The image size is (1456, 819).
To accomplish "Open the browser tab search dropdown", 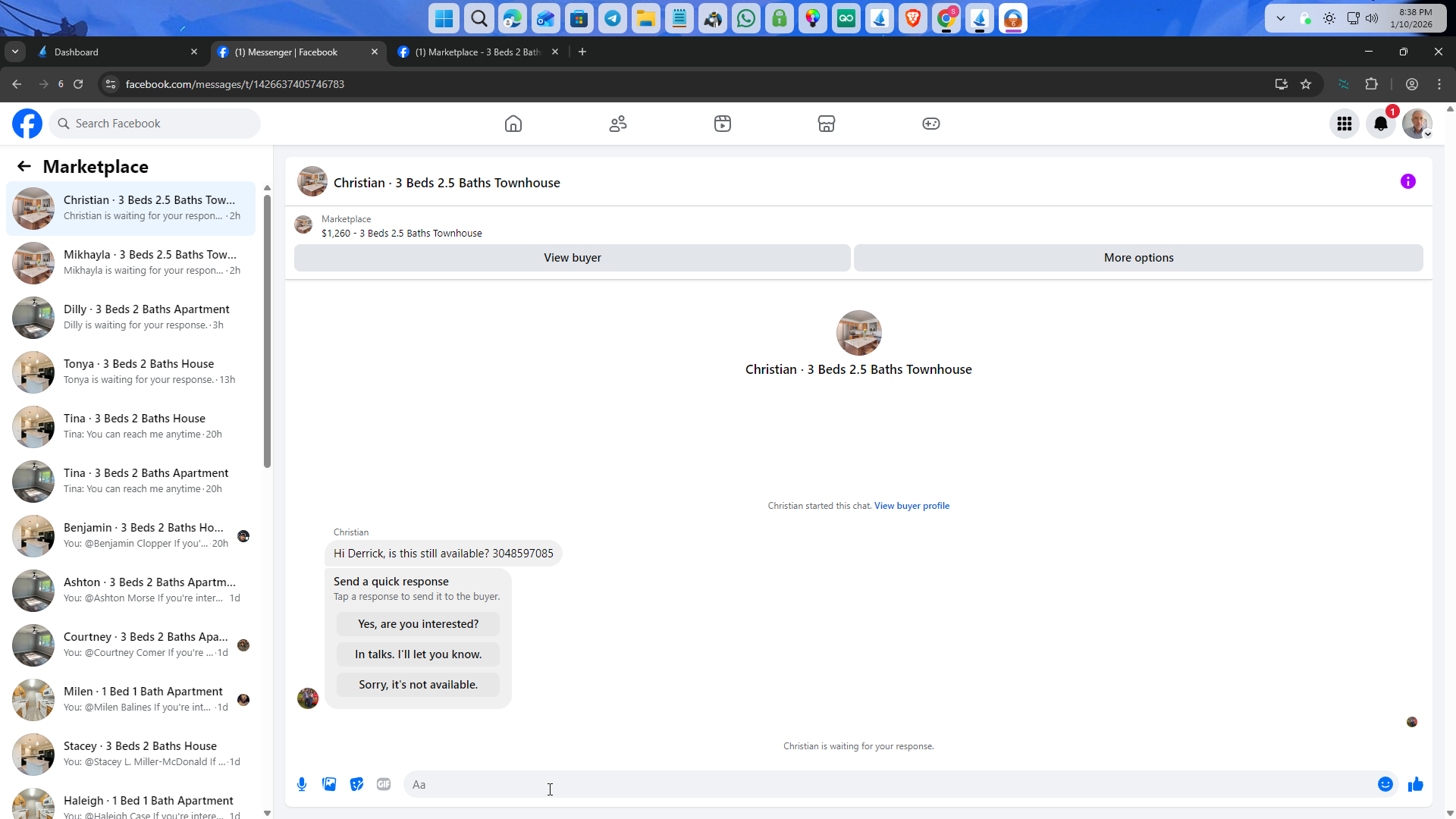I will 15,52.
